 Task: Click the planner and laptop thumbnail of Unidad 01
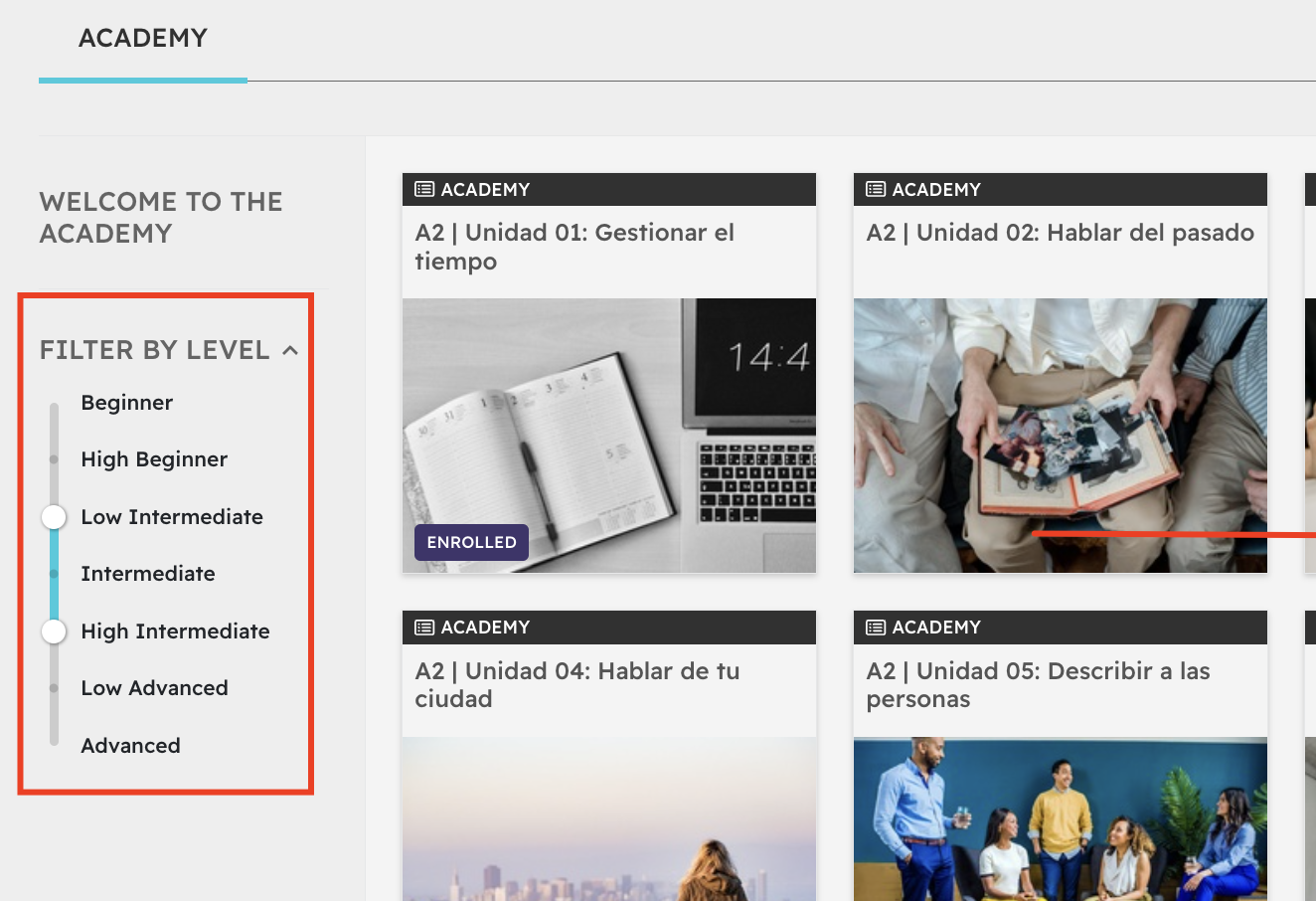coord(609,436)
